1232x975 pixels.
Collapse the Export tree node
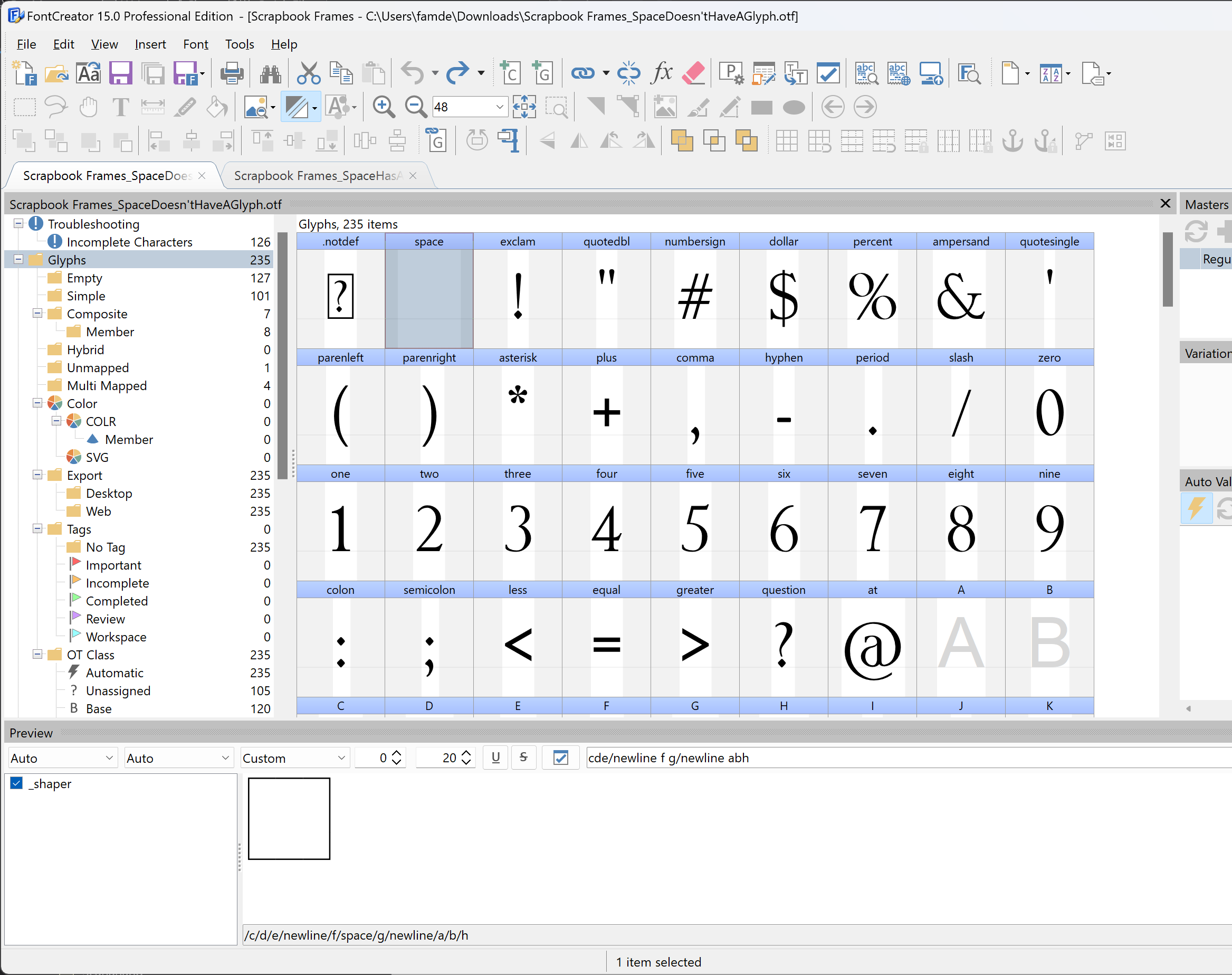(37, 475)
